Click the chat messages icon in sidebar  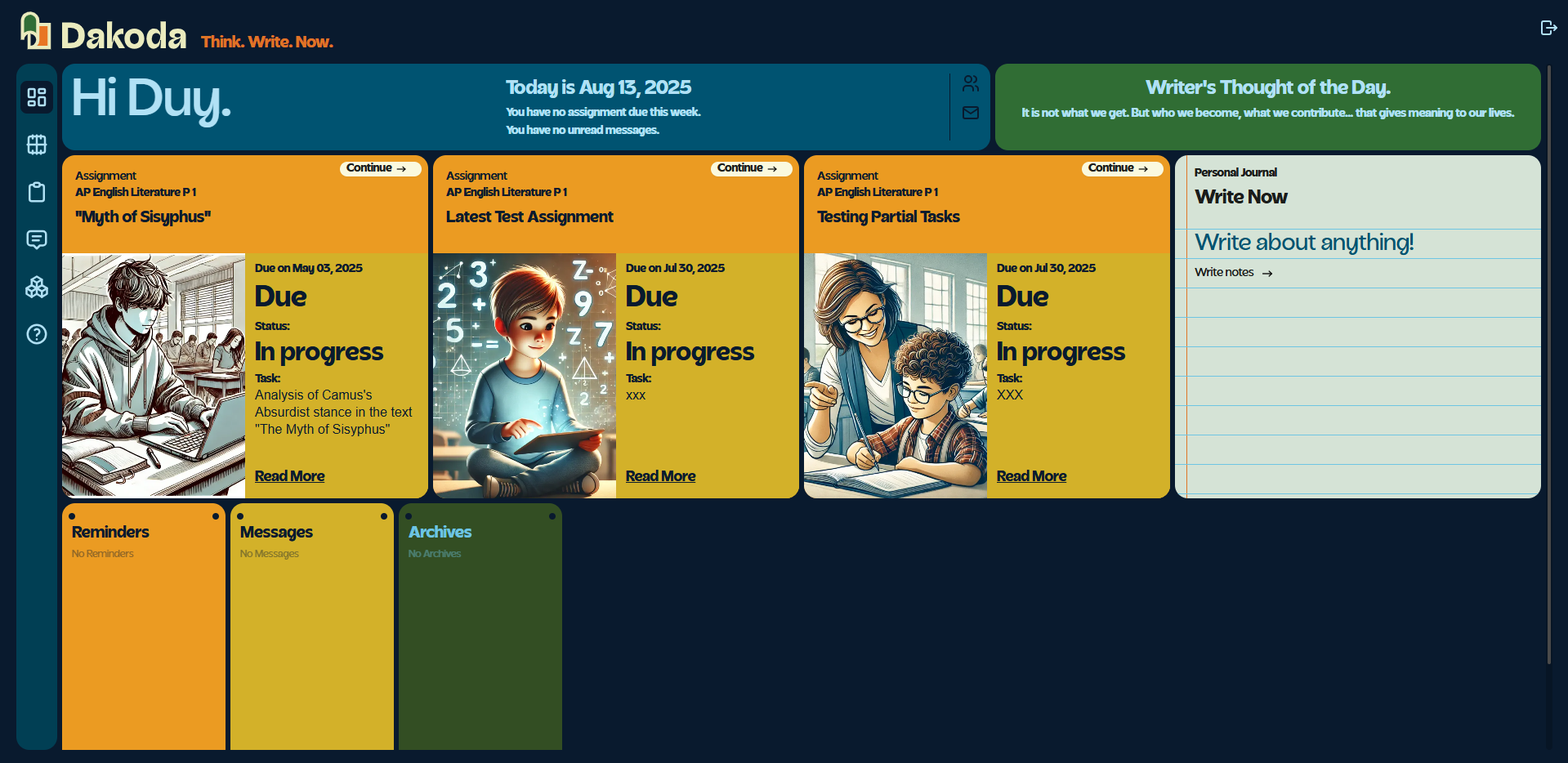pyautogui.click(x=37, y=239)
